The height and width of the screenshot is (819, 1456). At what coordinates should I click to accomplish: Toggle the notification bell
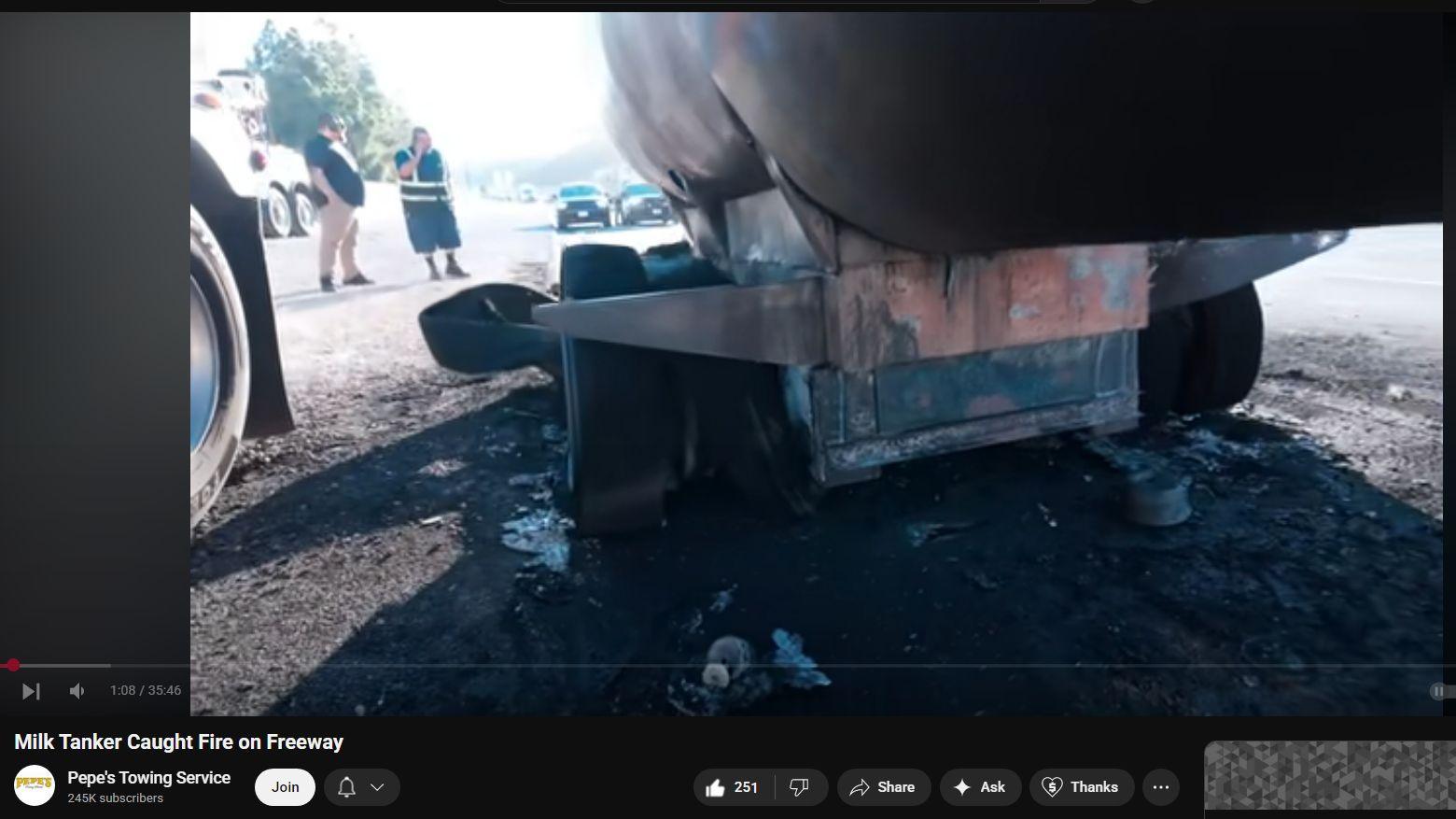click(346, 787)
